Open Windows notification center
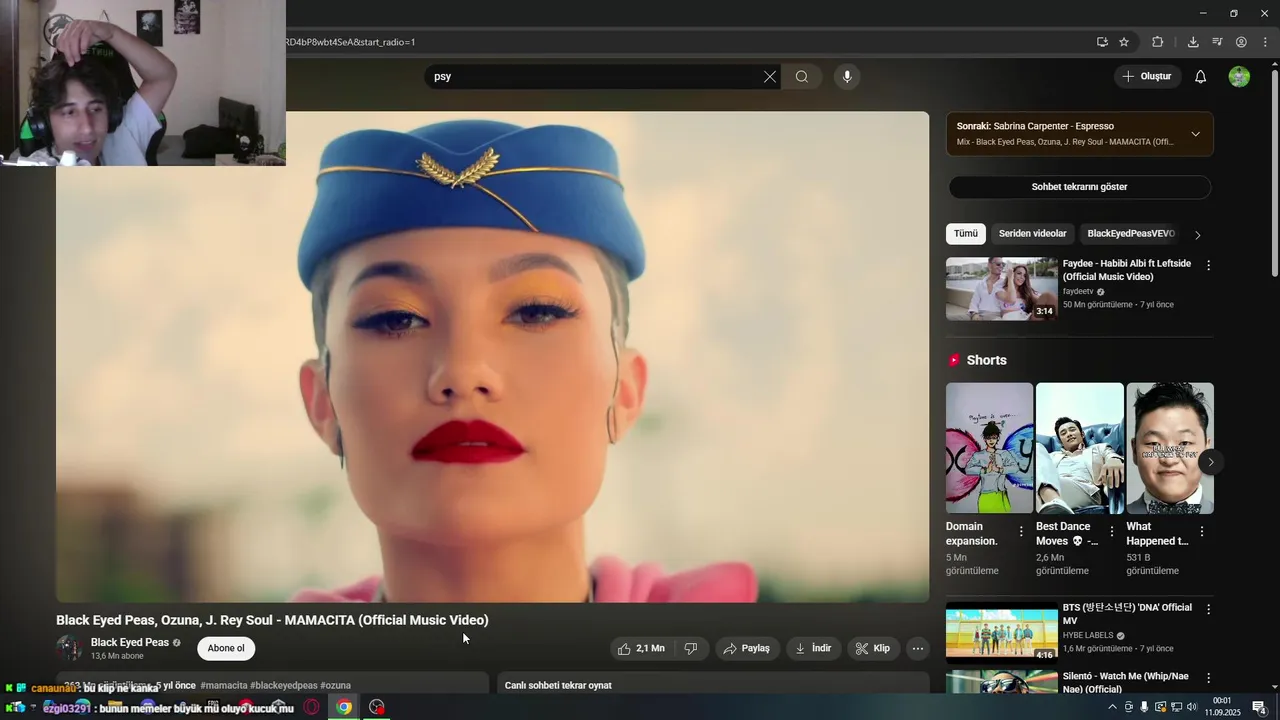This screenshot has height=720, width=1280. point(1260,707)
